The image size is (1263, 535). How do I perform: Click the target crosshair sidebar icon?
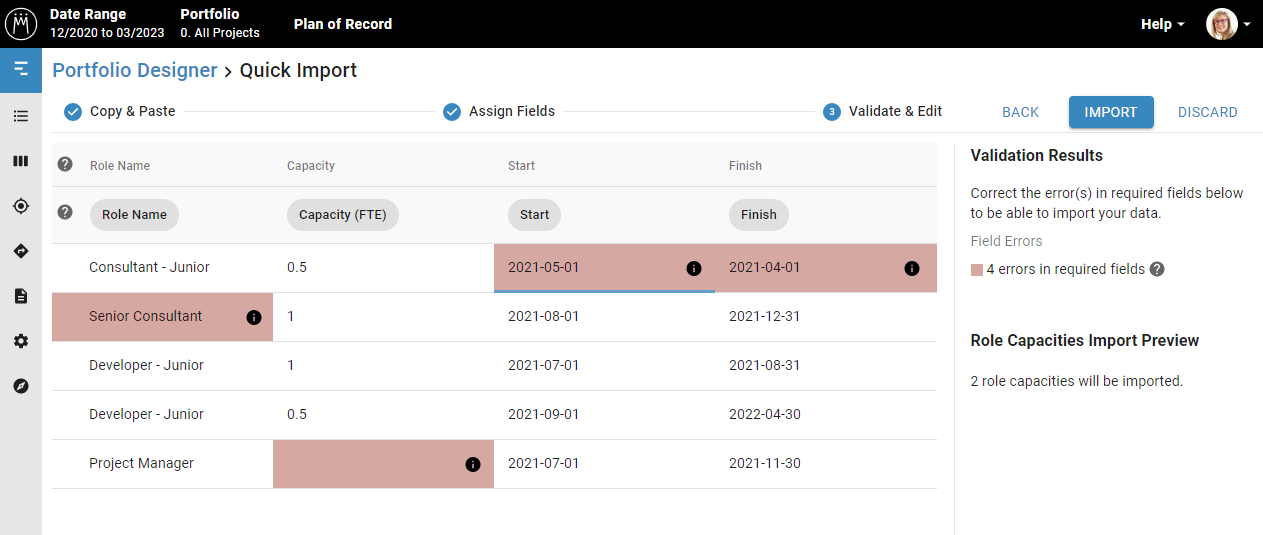21,206
